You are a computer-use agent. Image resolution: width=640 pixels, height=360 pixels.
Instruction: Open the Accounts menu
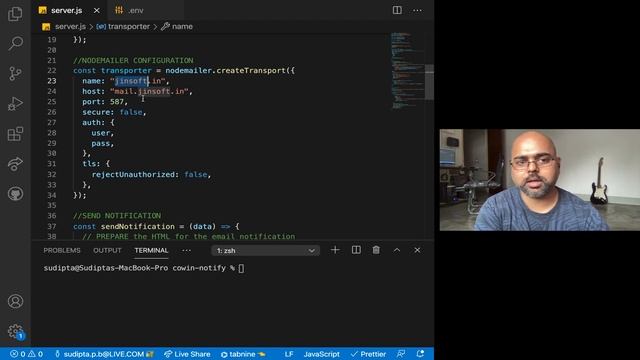pos(15,301)
